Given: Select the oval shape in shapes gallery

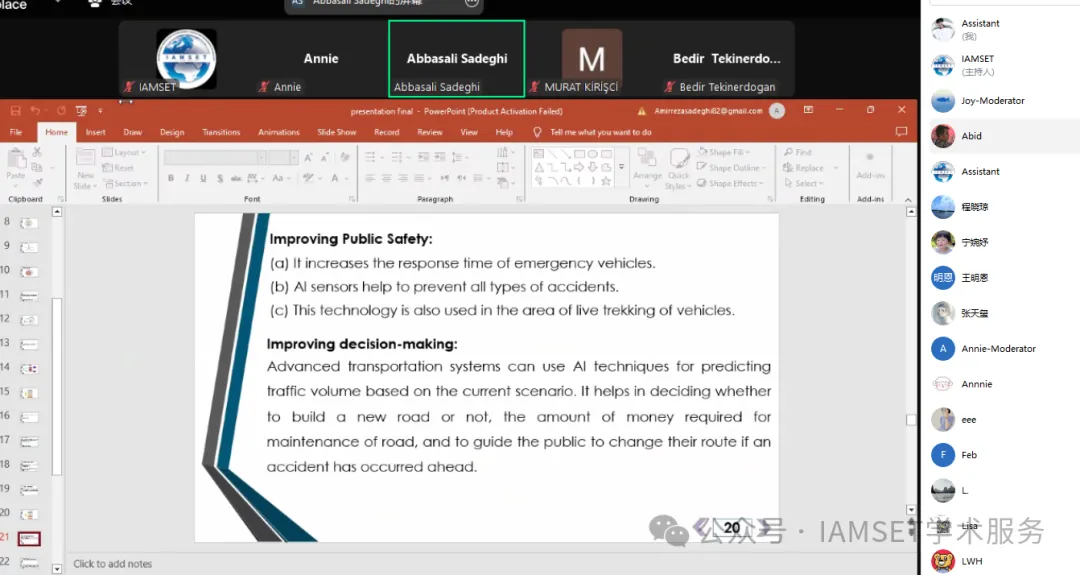Looking at the screenshot, I should pyautogui.click(x=592, y=154).
